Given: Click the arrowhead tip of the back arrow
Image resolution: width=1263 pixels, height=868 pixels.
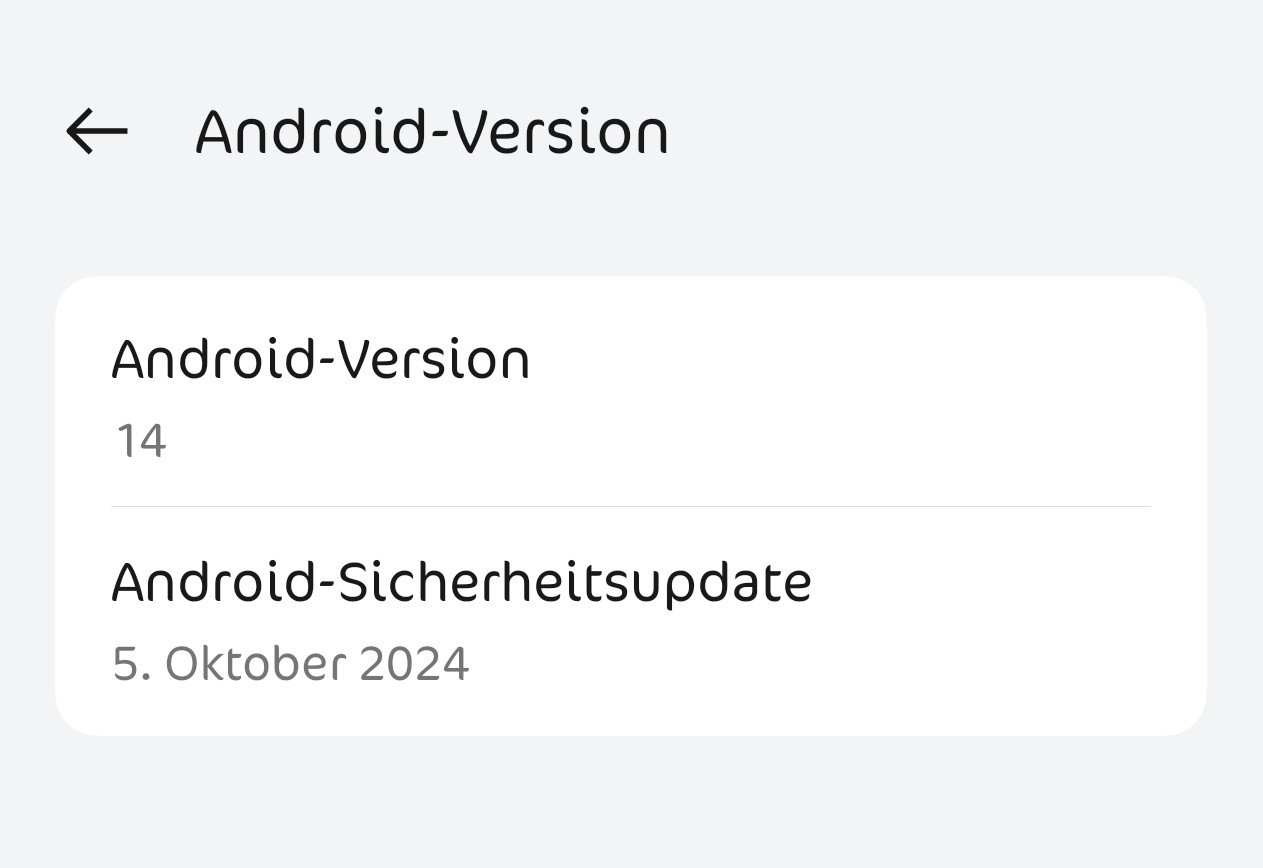Looking at the screenshot, I should click(72, 132).
